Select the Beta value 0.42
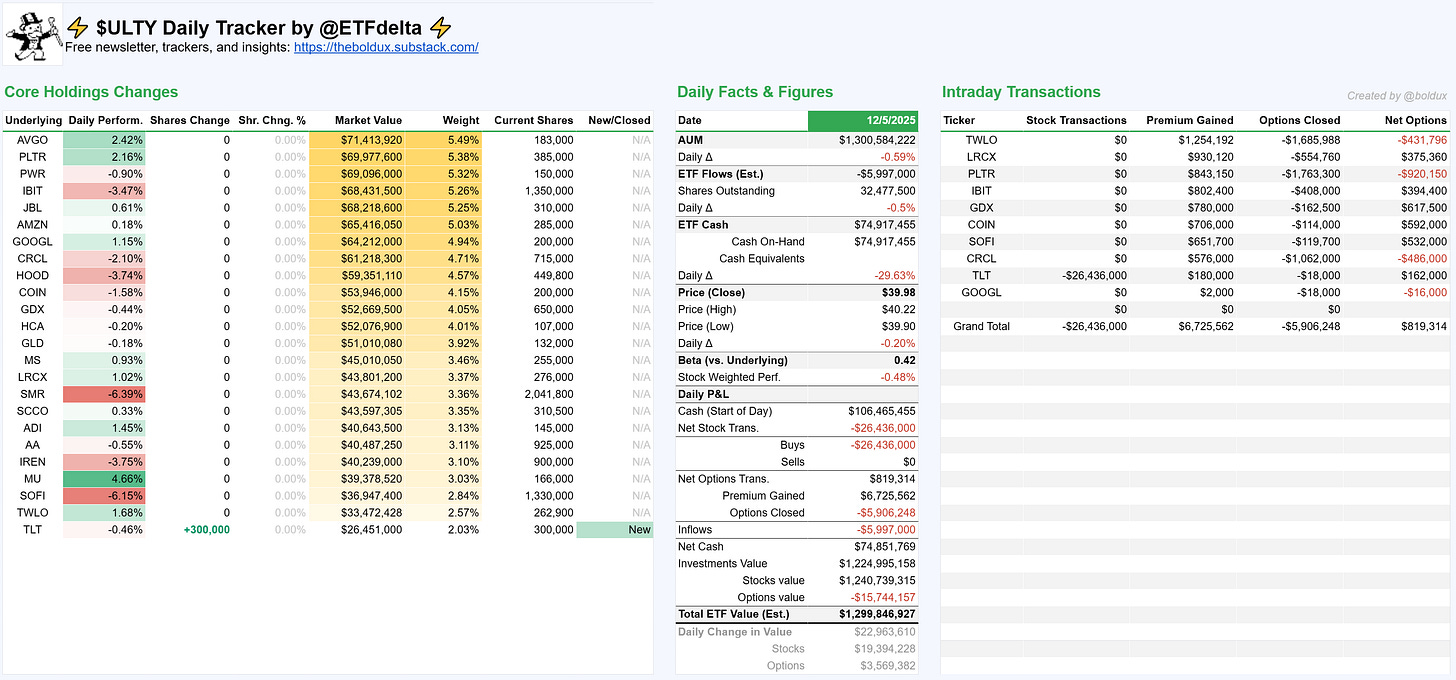Screen dimensions: 1456x680 (905, 360)
